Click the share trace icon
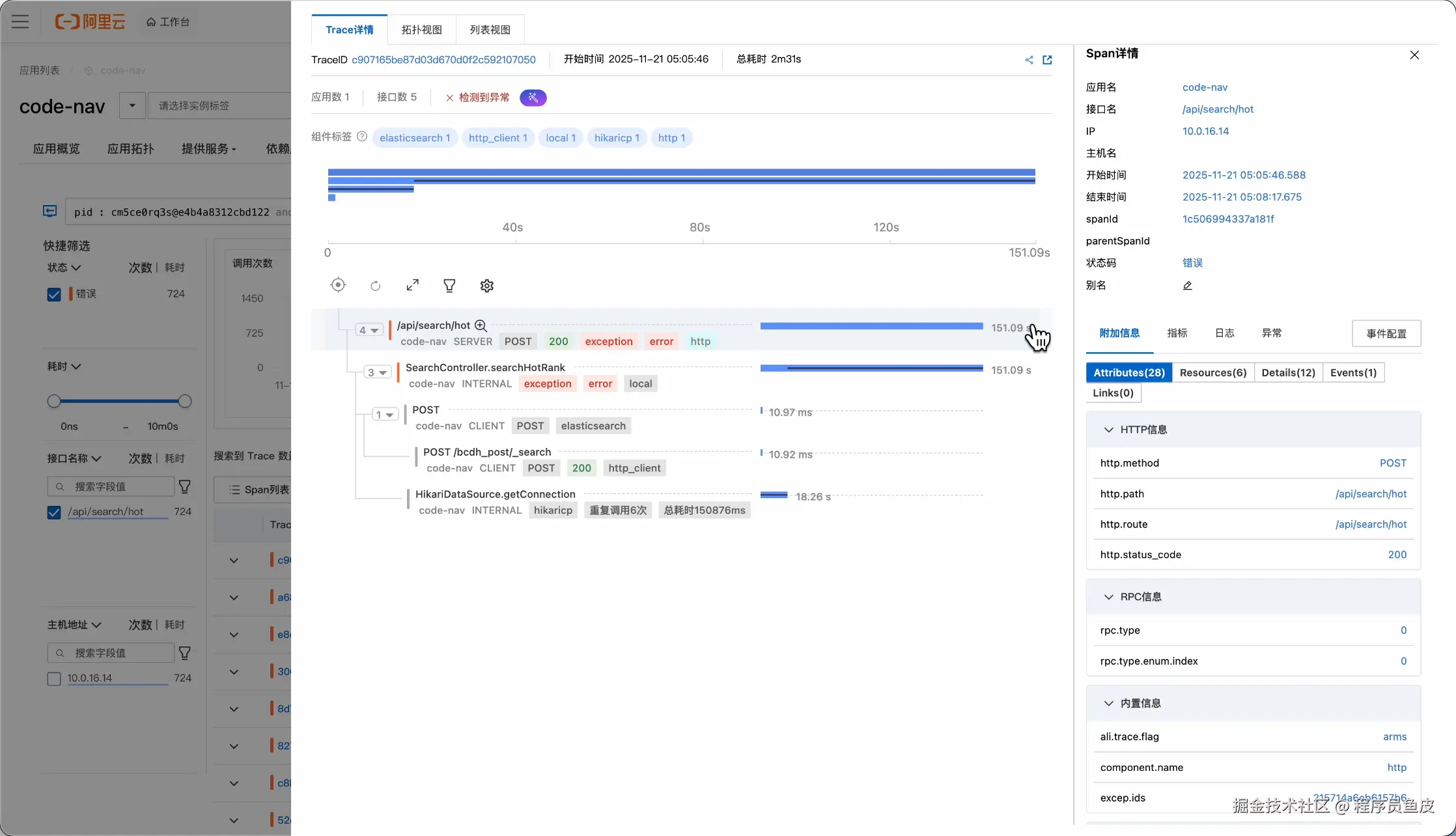 point(1029,60)
